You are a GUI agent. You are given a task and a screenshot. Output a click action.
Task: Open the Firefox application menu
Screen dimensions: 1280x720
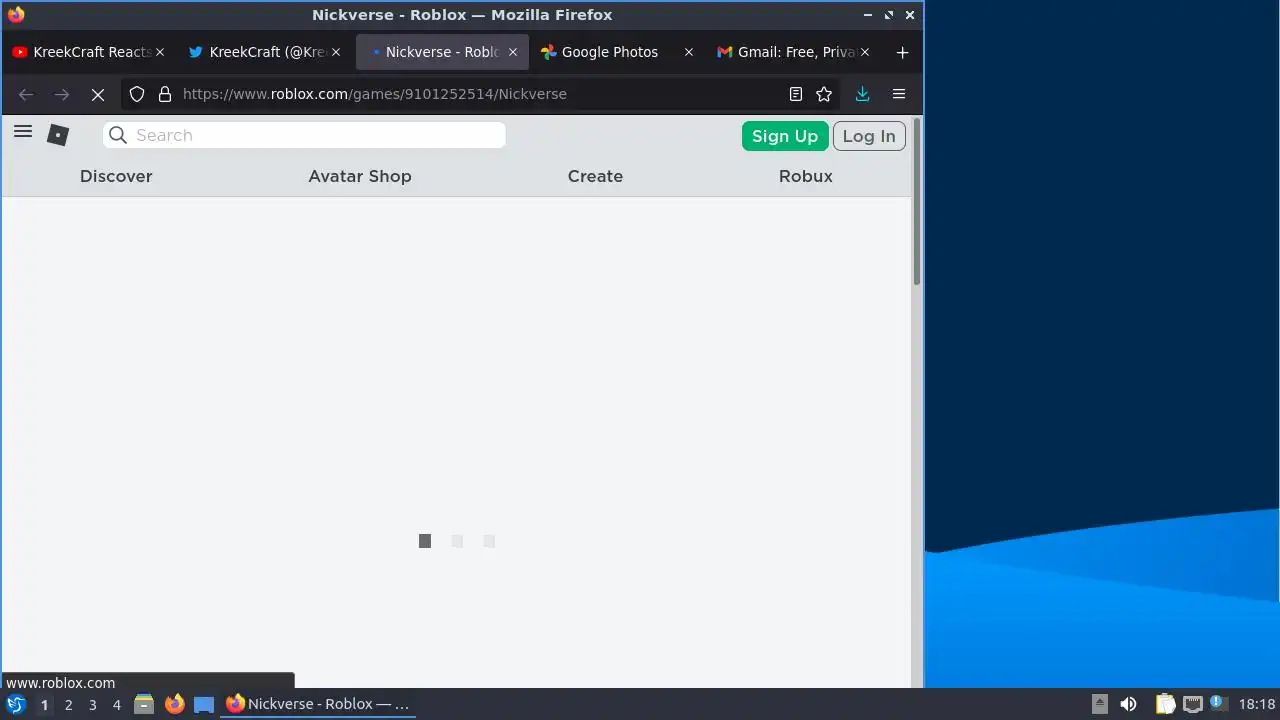coord(899,94)
